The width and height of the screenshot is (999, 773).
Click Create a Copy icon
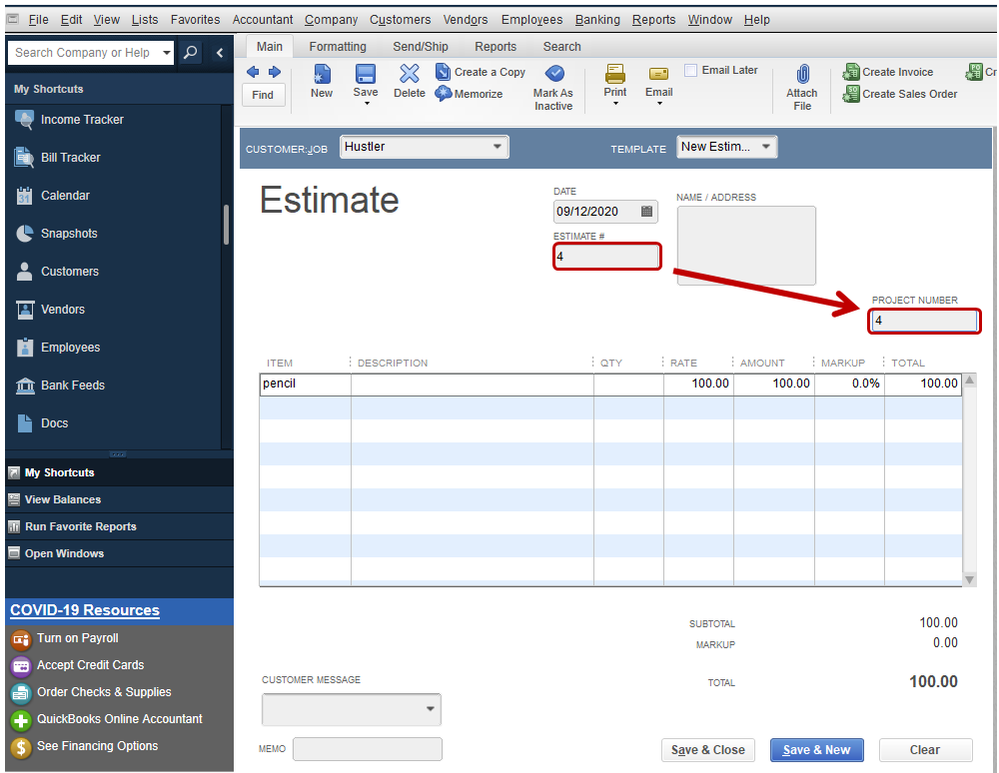pyautogui.click(x=443, y=72)
